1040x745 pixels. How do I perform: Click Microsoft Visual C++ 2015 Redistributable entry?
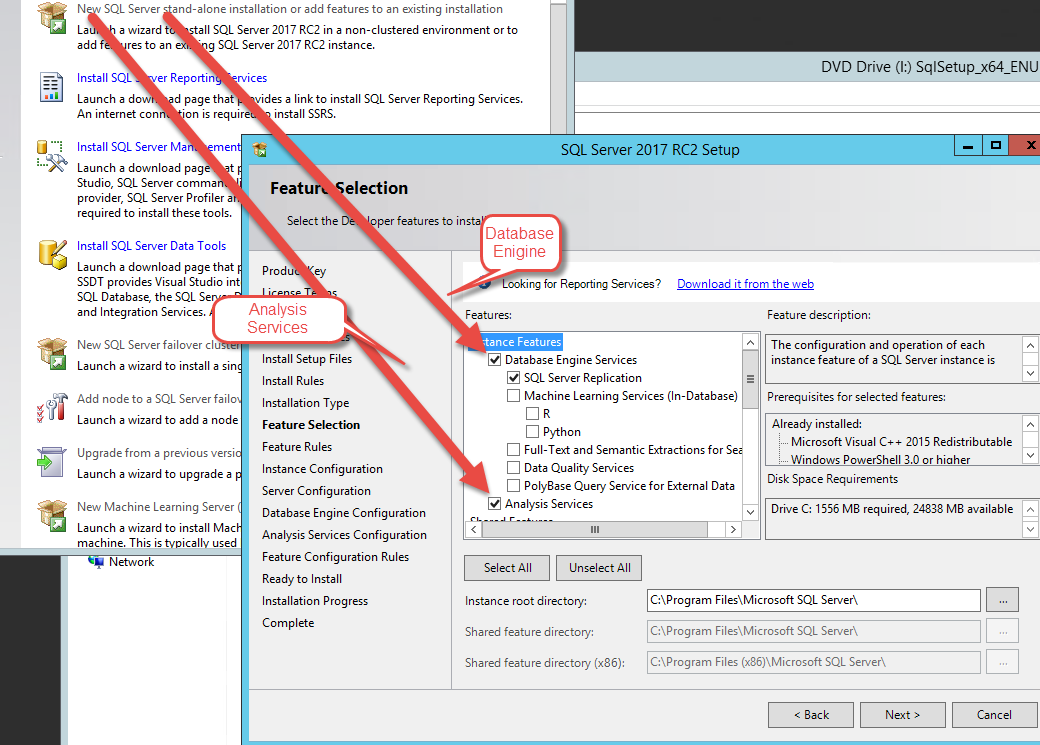point(901,442)
